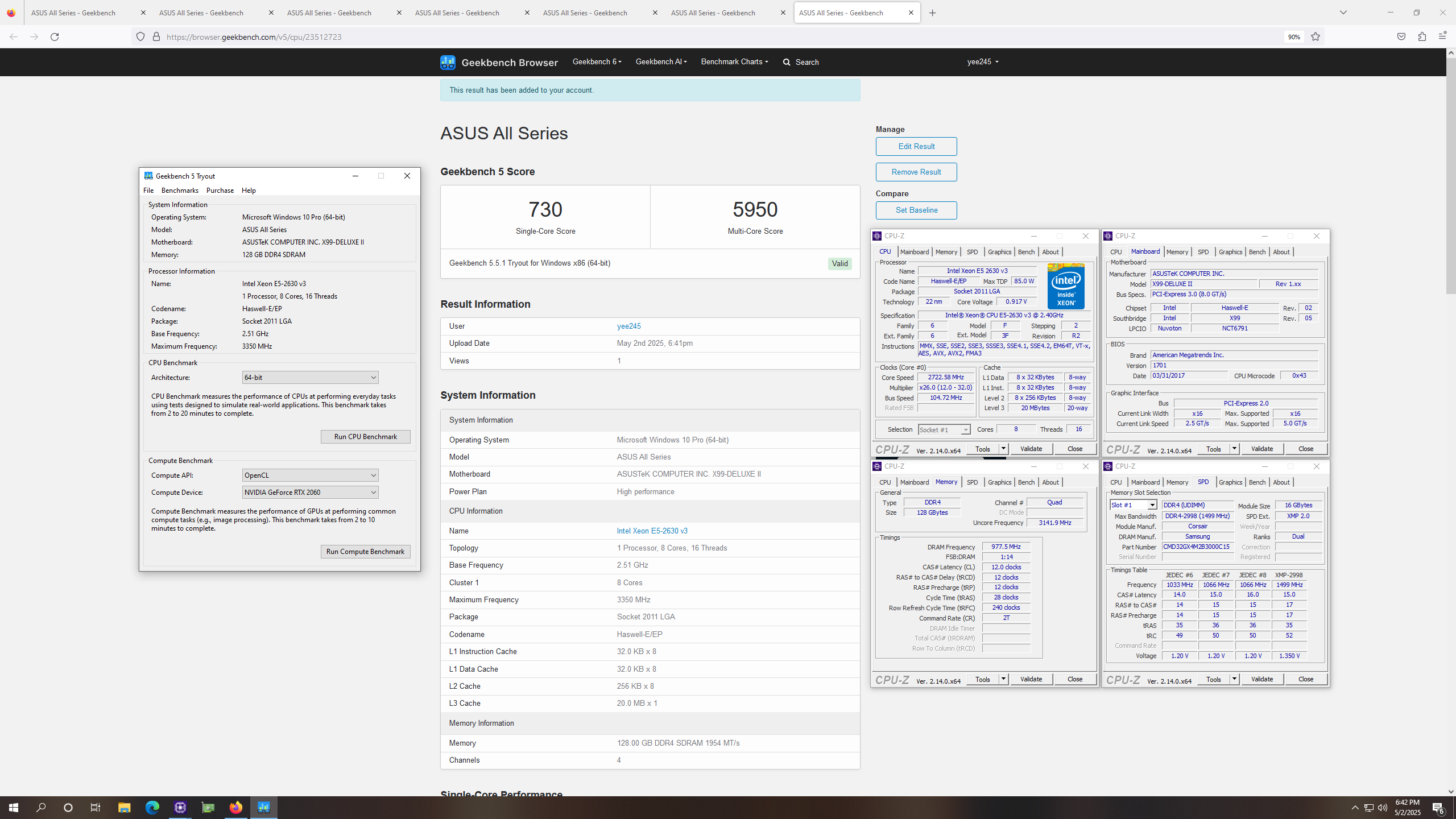Open Windows taskbar search
This screenshot has height=819, width=1456.
click(x=41, y=808)
